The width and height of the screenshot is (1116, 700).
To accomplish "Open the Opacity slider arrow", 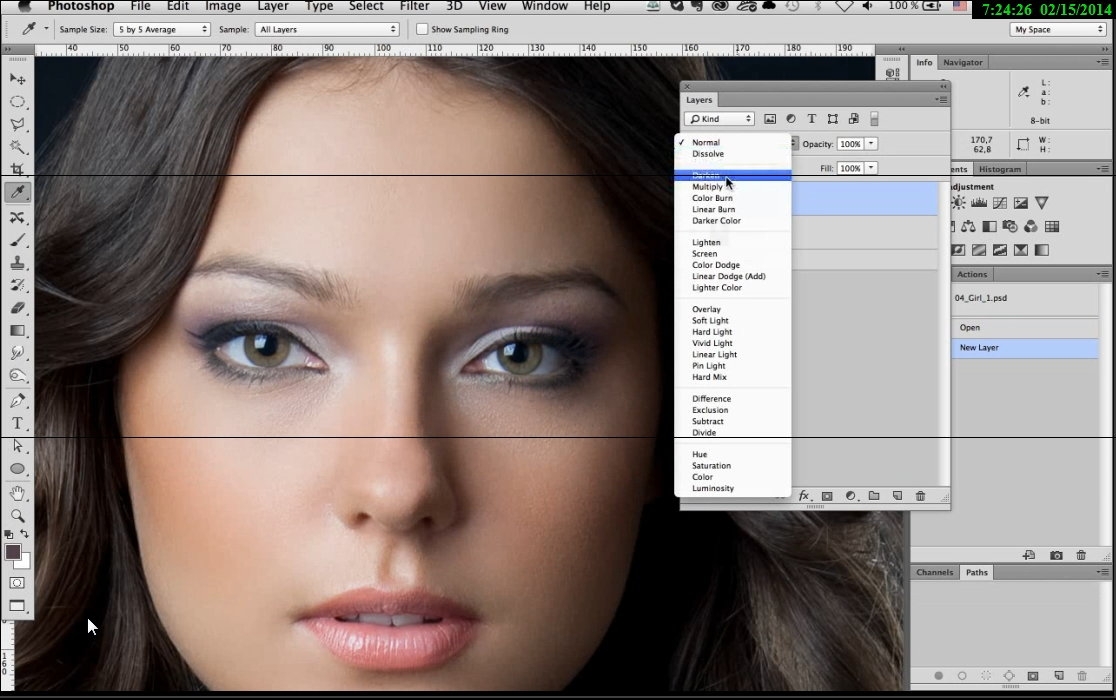I will (871, 144).
